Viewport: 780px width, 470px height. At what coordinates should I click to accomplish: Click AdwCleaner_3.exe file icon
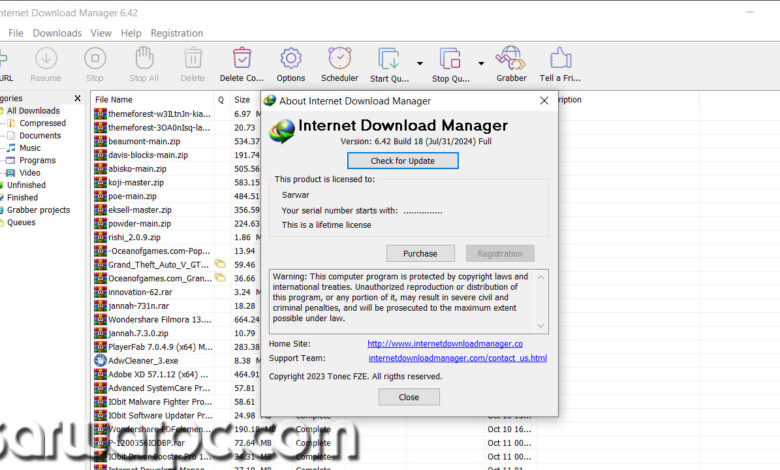click(100, 360)
